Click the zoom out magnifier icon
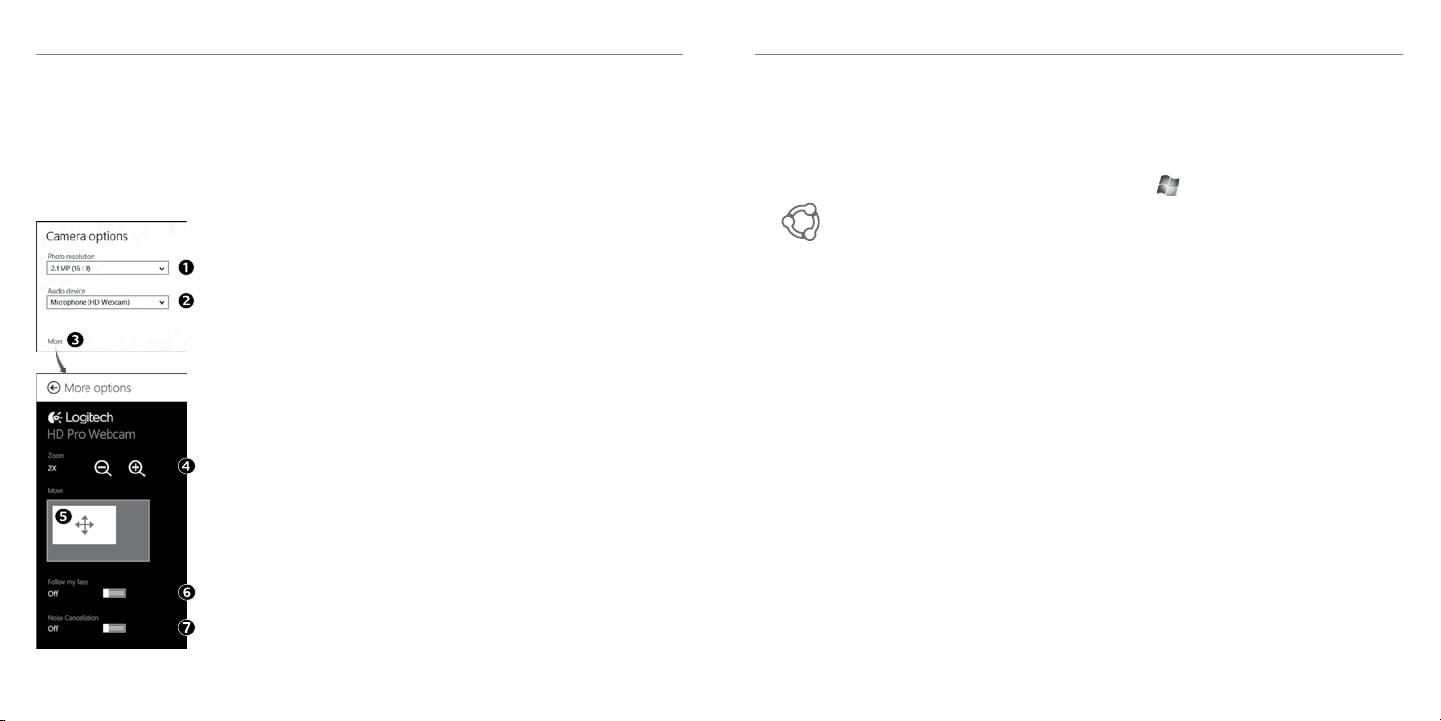 point(103,468)
